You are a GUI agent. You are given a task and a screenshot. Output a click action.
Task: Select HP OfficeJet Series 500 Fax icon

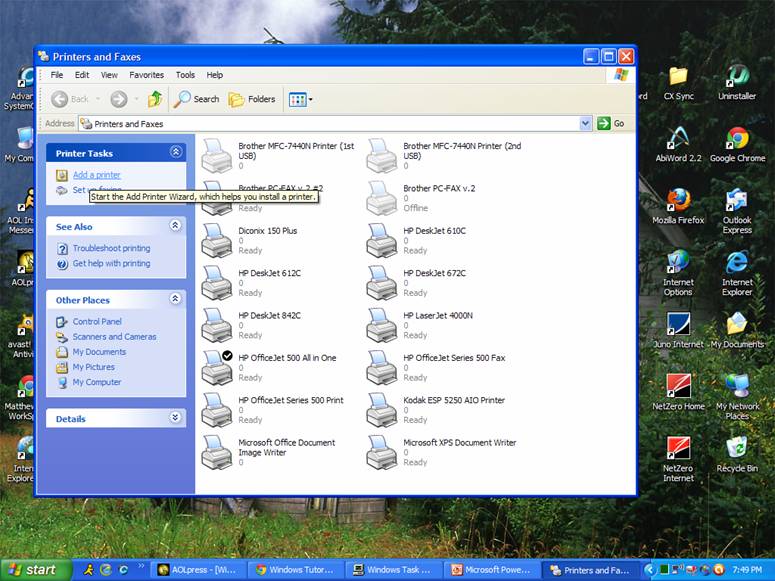point(382,367)
